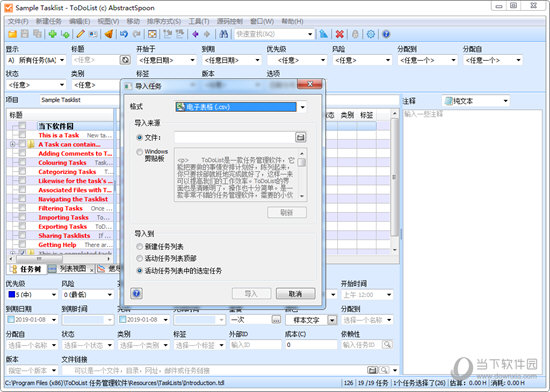Image resolution: width=550 pixels, height=392 pixels.
Task: Click the pencil edit task icon
Action: pos(81,34)
